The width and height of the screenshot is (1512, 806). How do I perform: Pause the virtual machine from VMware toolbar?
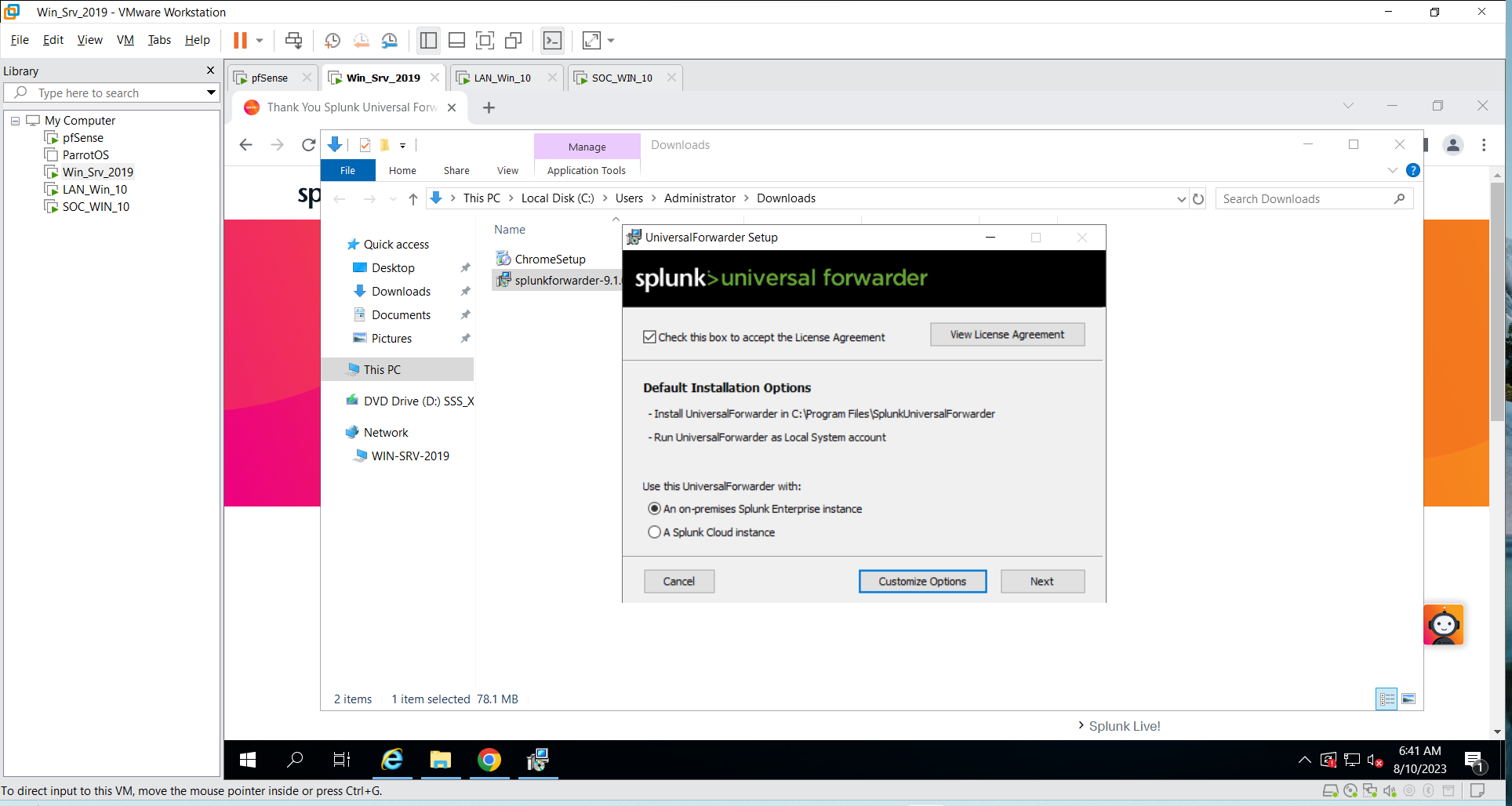click(240, 40)
